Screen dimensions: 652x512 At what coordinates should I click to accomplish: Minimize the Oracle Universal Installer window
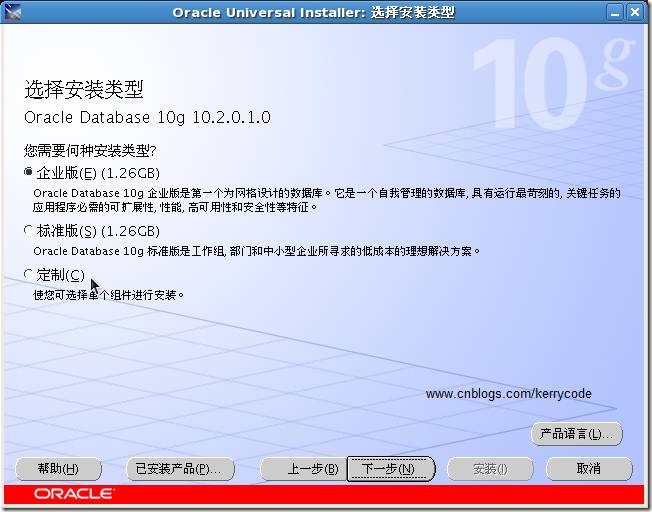click(x=615, y=12)
